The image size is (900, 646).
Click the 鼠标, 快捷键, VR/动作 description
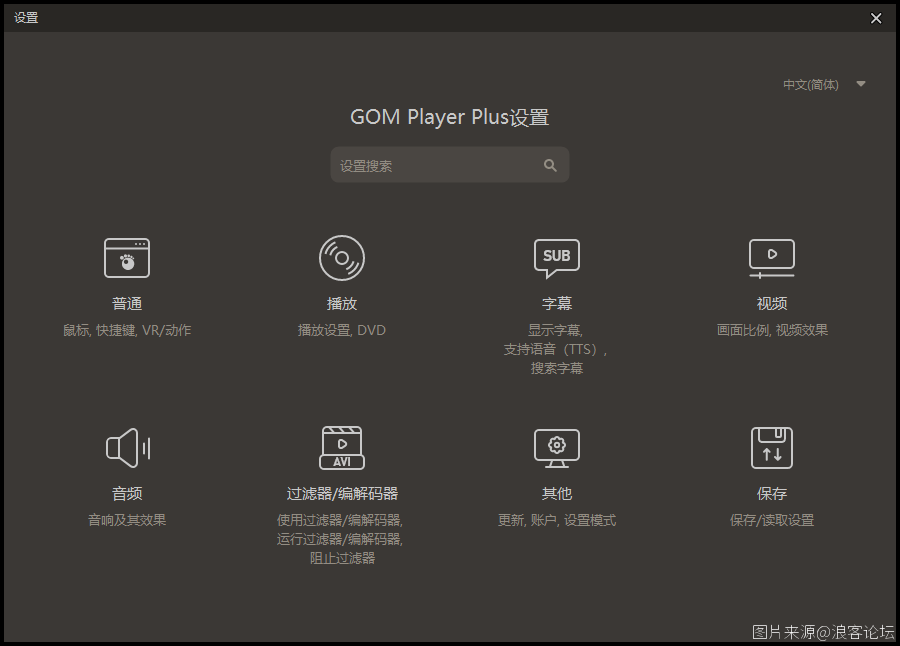pos(127,330)
